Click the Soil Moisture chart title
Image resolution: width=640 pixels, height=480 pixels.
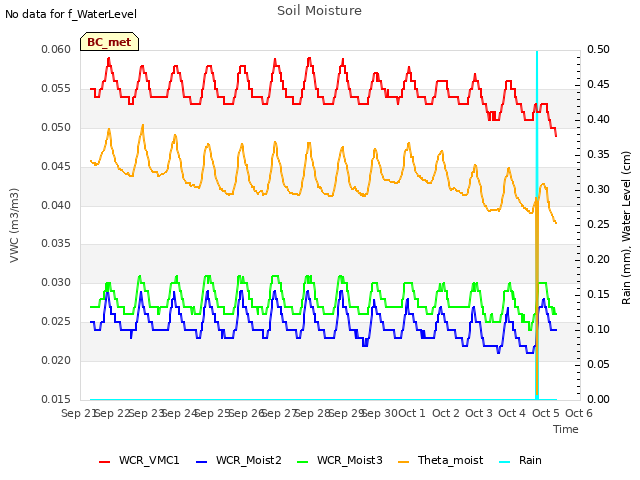319,11
